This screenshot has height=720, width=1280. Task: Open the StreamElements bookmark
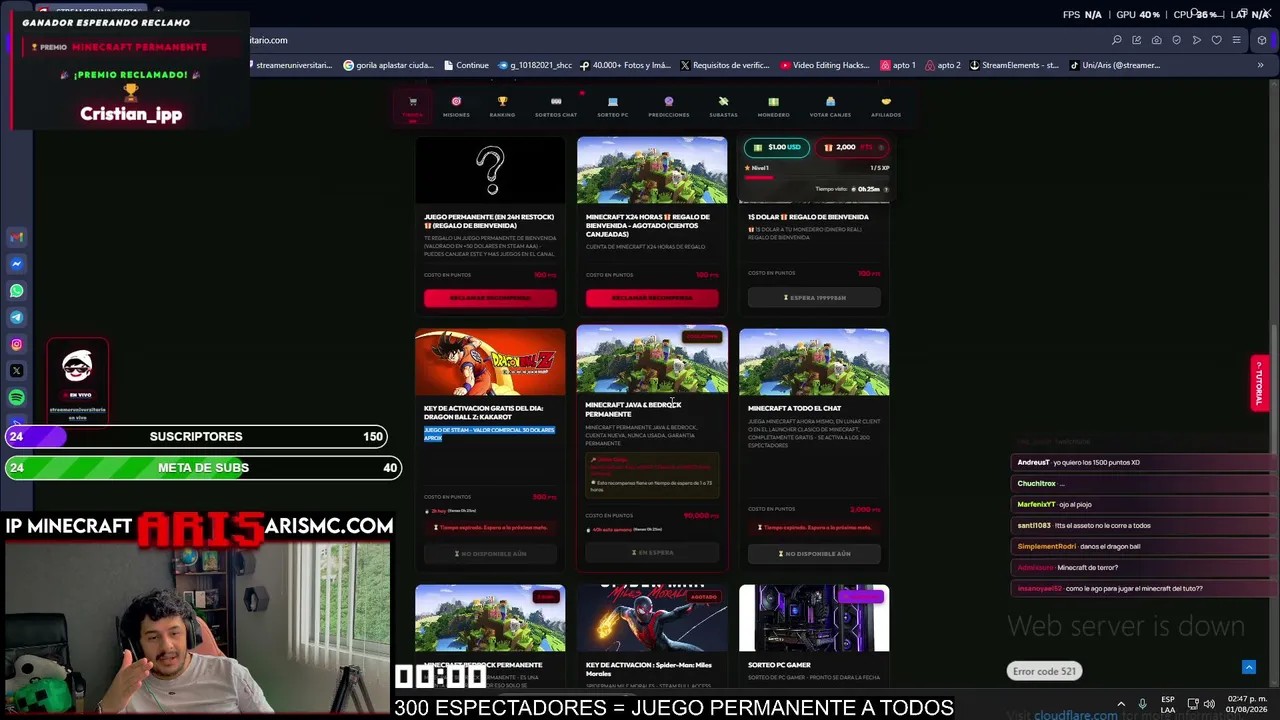(1013, 65)
